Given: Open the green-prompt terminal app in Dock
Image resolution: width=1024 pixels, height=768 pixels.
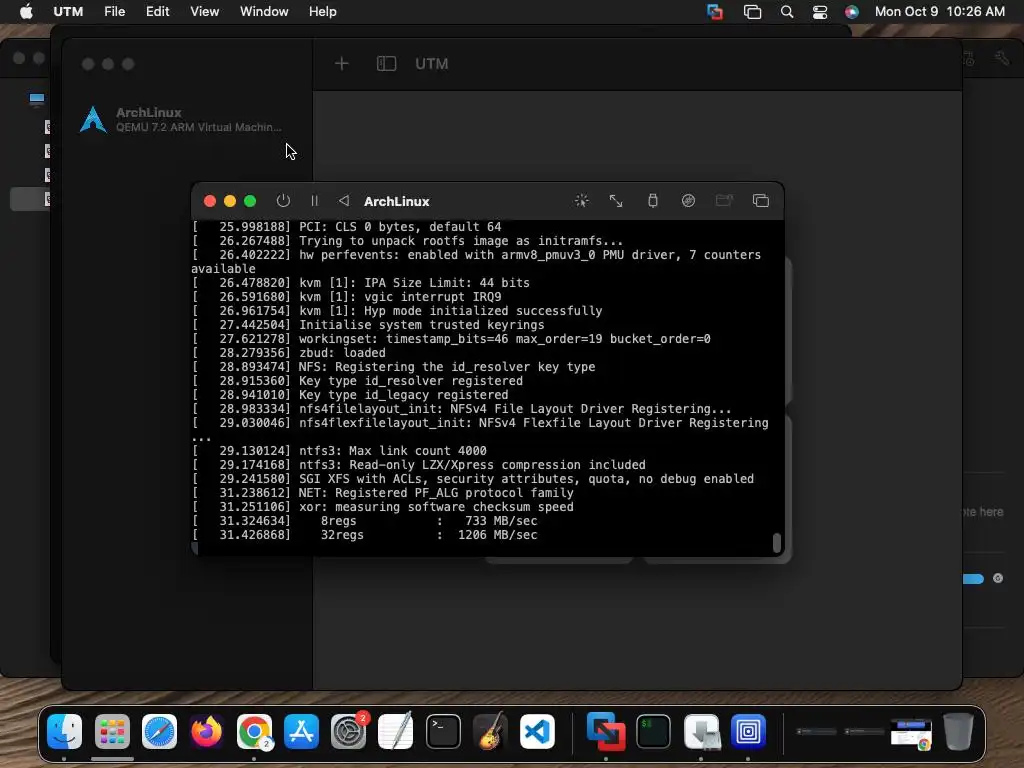Looking at the screenshot, I should [x=653, y=731].
